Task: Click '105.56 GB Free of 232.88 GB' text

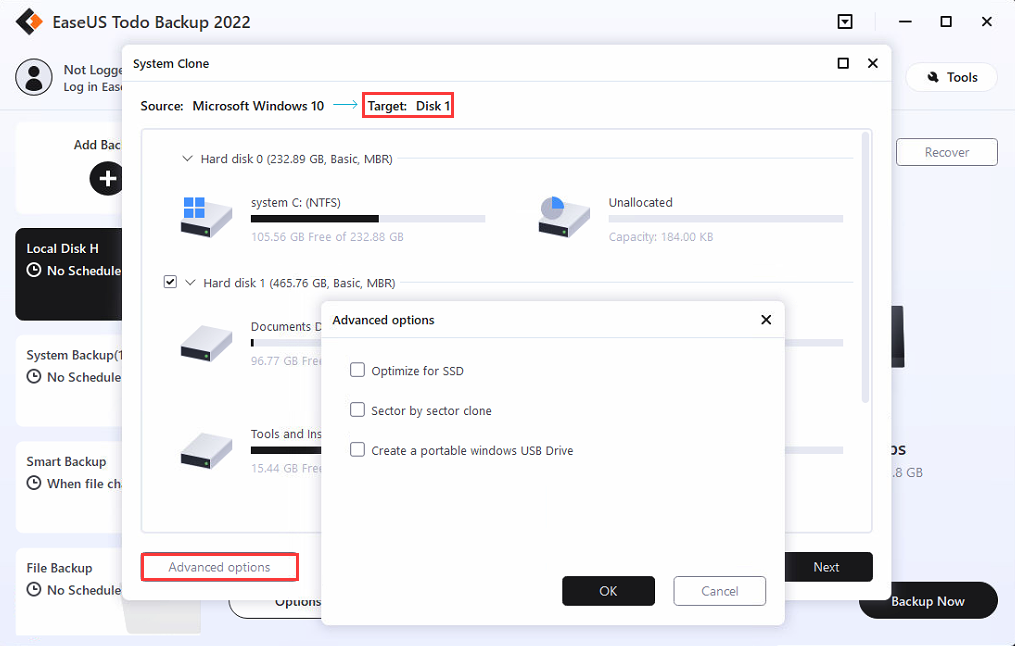Action: 327,237
